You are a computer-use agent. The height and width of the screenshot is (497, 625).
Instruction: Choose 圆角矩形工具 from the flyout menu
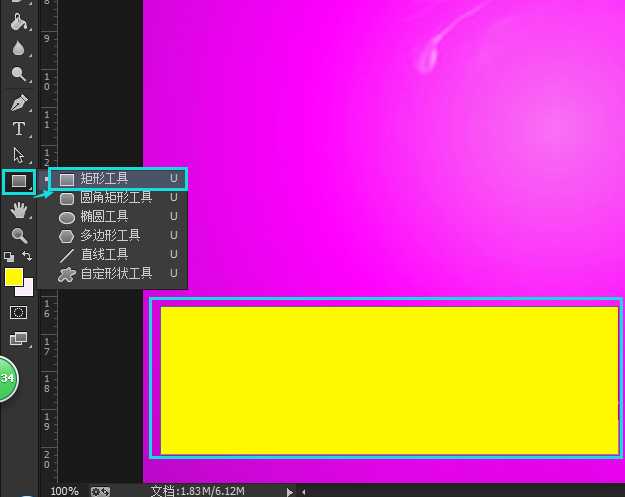click(x=116, y=198)
